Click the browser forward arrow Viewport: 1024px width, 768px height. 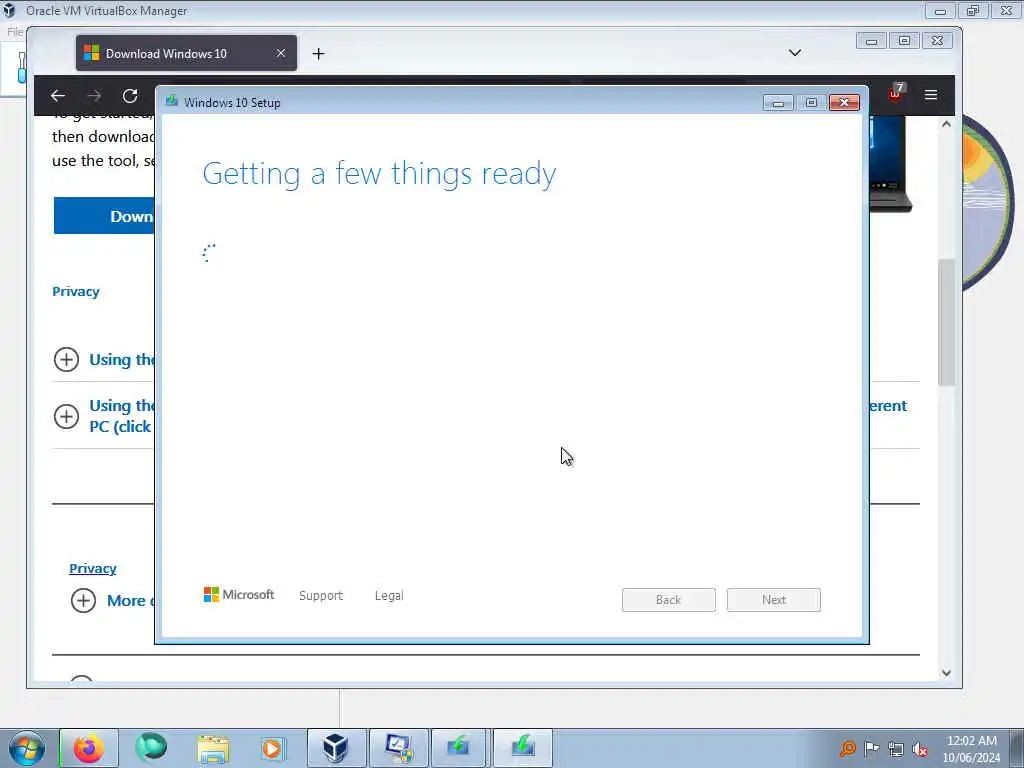[94, 96]
